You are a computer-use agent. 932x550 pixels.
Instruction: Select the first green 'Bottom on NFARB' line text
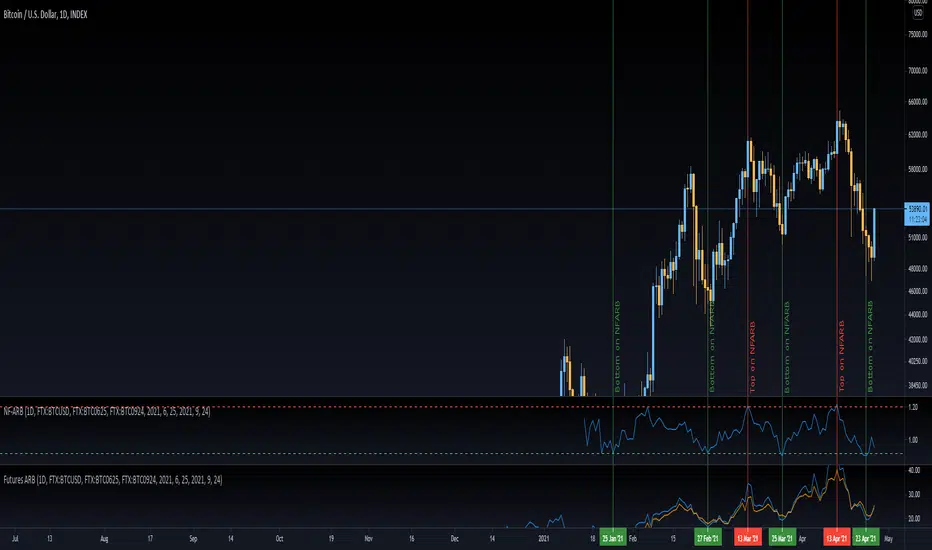pos(618,346)
